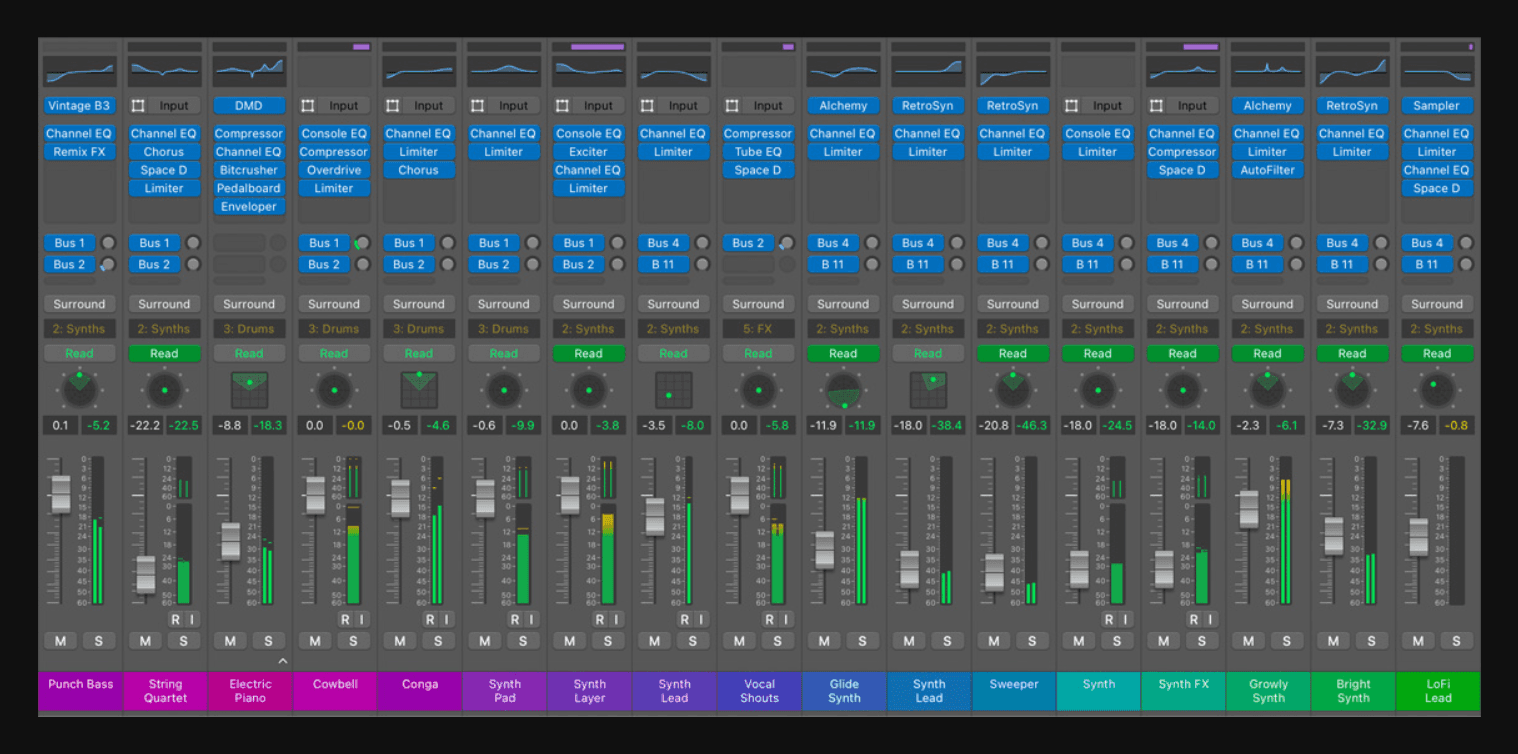Click the pan knob on Growly Synth
Viewport: 1518px width, 754px height.
point(1268,390)
